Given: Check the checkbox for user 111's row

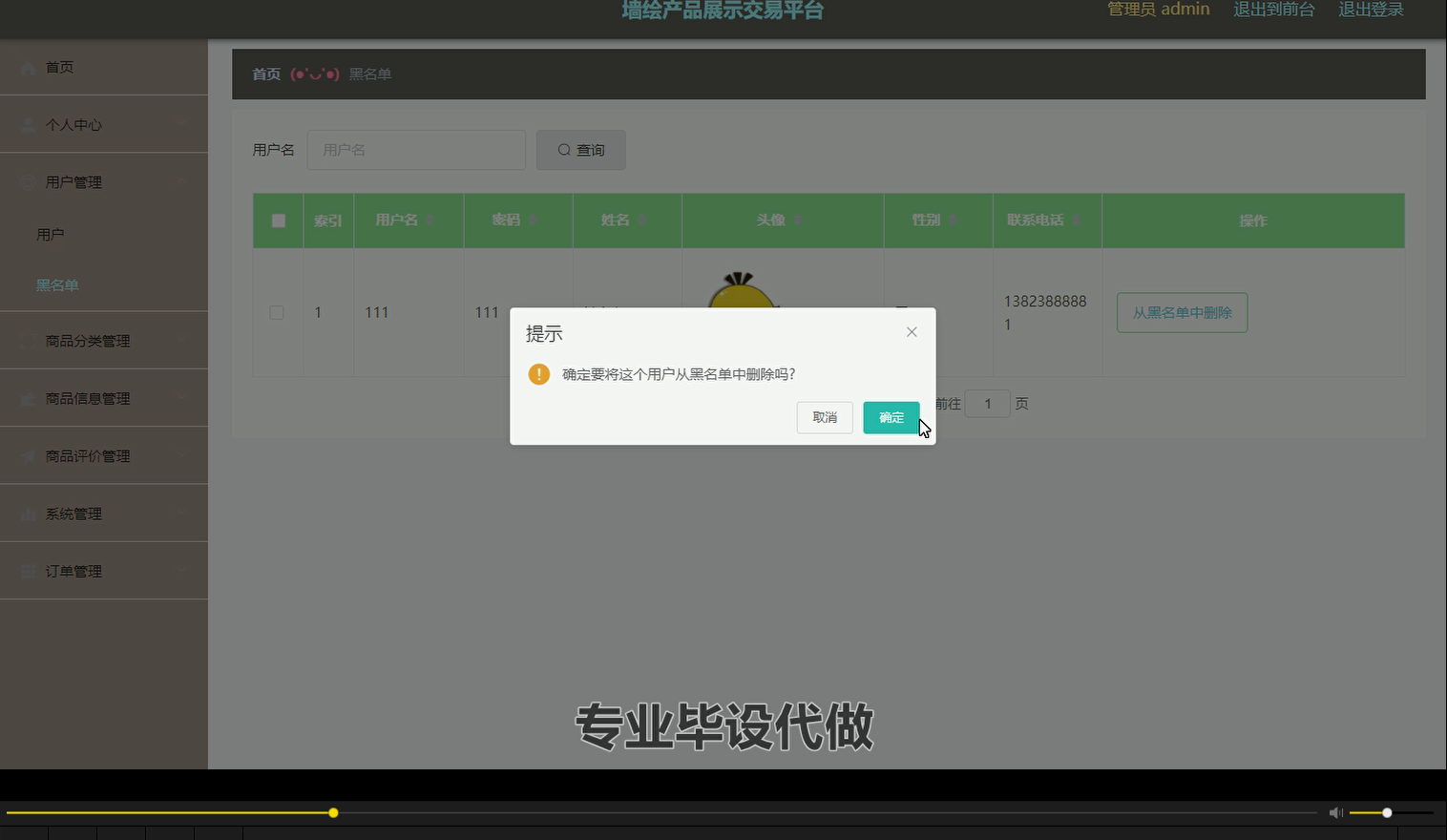Looking at the screenshot, I should click(277, 312).
